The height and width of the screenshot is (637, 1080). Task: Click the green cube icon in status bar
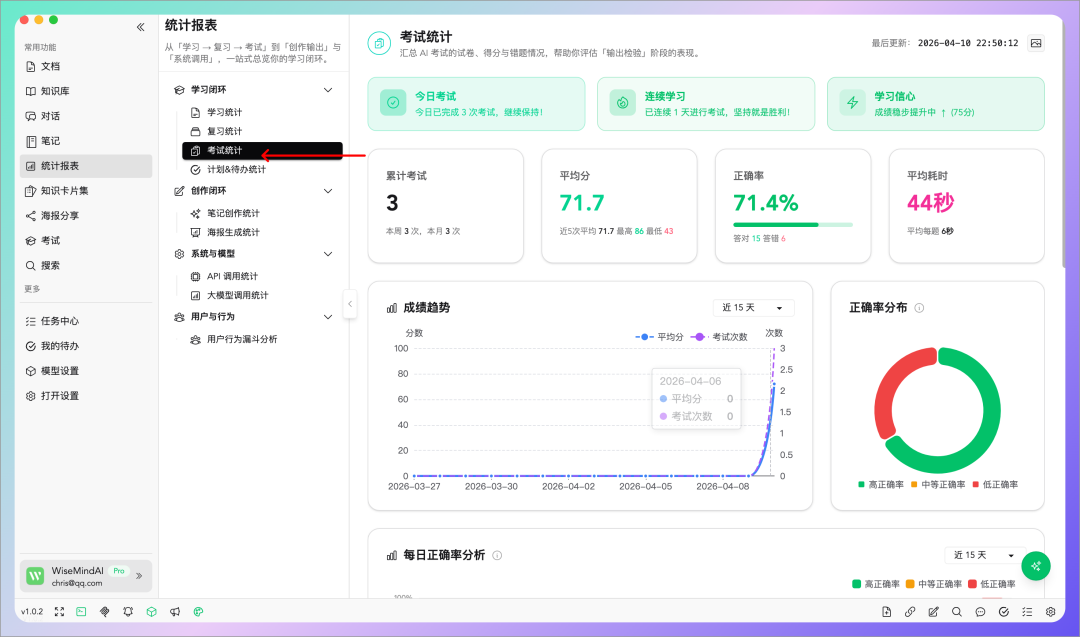(x=152, y=612)
